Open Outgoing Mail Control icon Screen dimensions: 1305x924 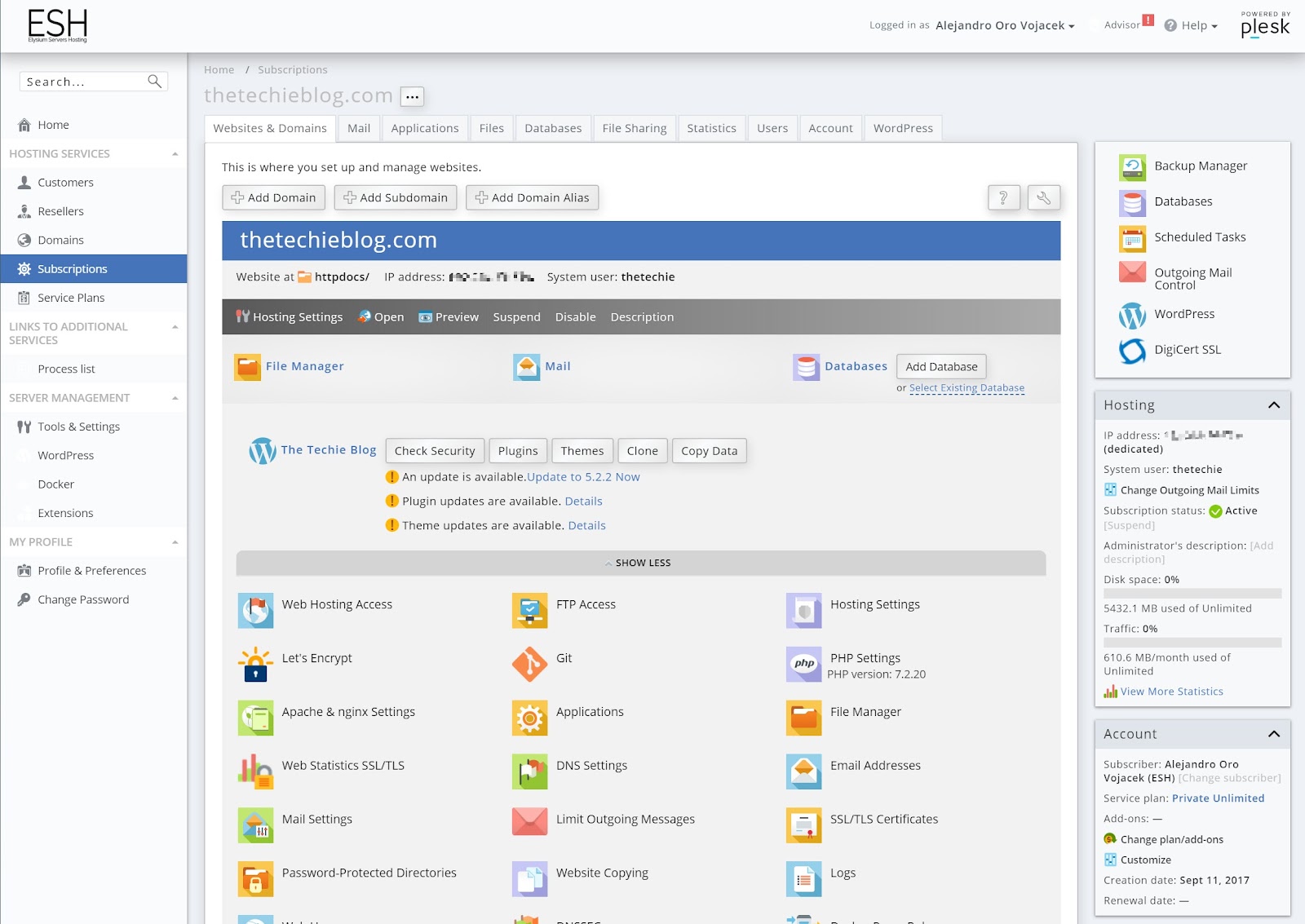pos(1132,272)
